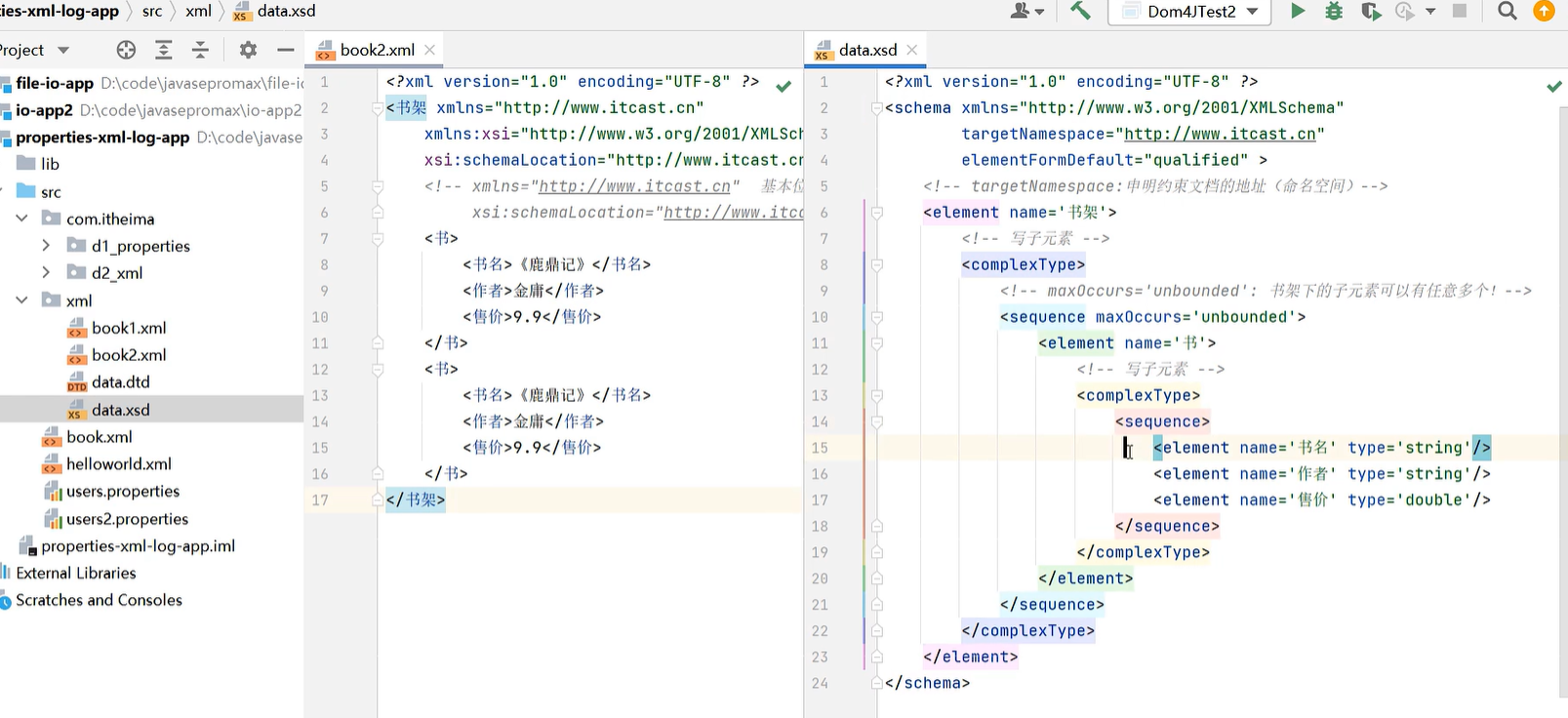Image resolution: width=1568 pixels, height=718 pixels.
Task: Run with Coverage via the shield icon
Action: pyautogui.click(x=1371, y=11)
